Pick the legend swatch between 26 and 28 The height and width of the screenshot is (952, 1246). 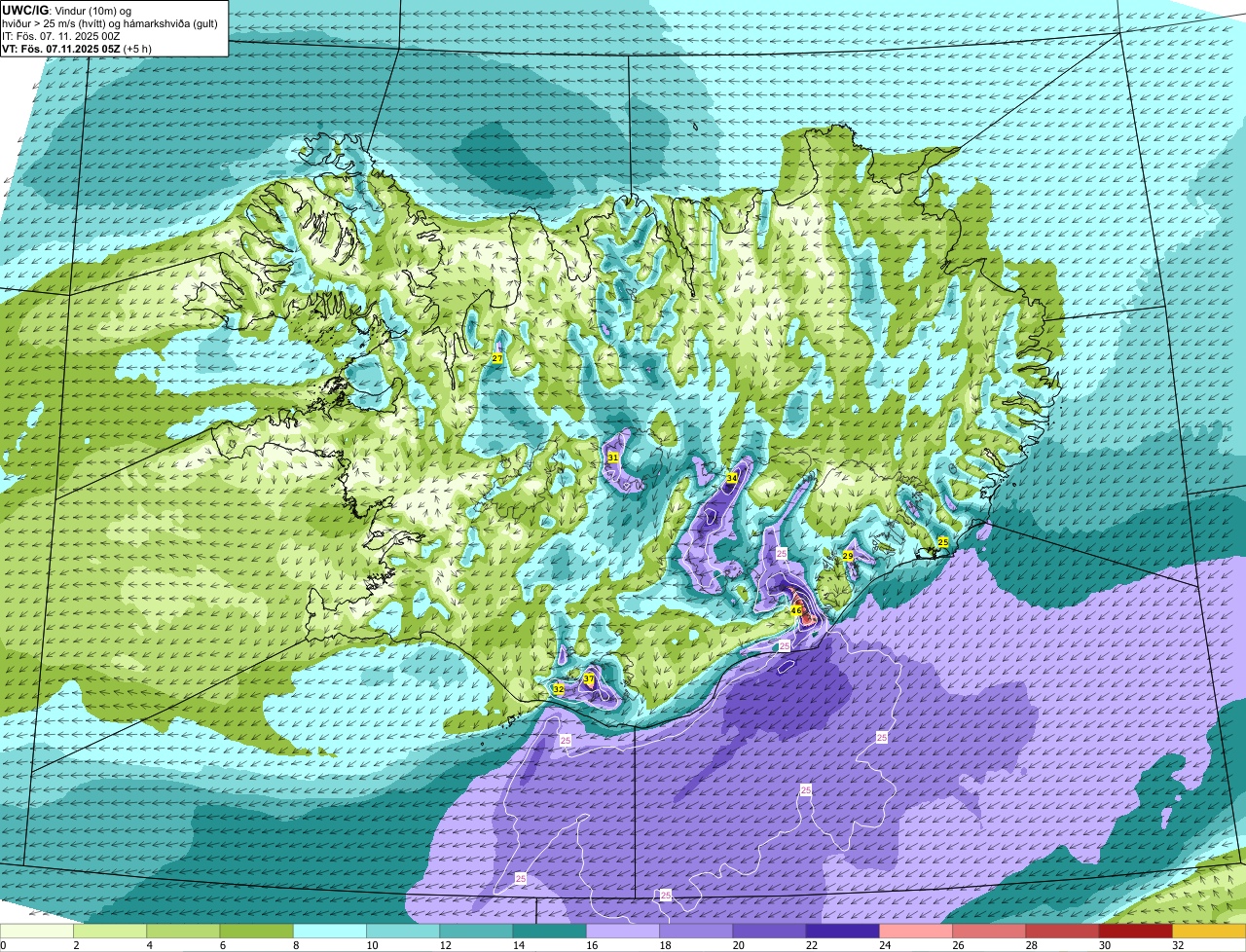tap(989, 932)
